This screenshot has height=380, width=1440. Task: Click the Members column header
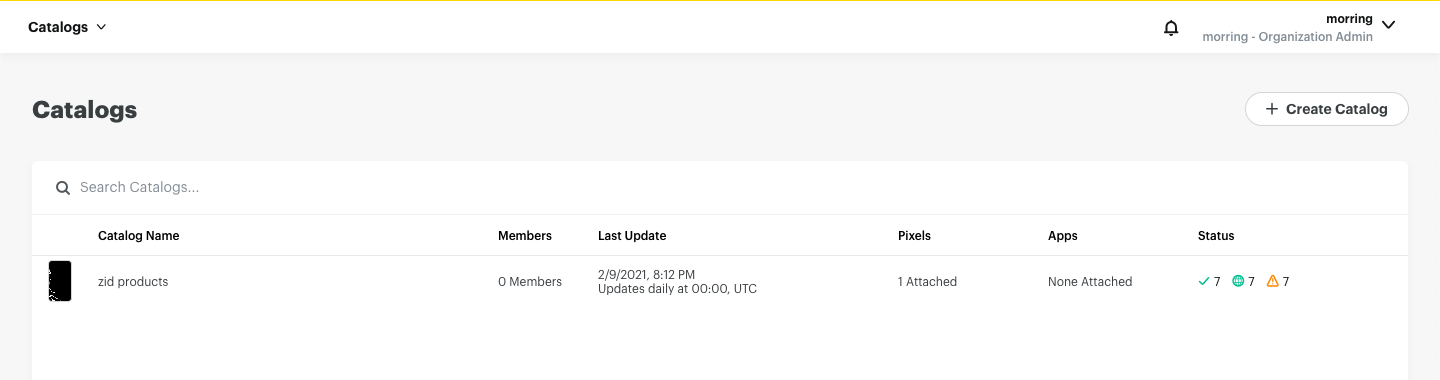(x=525, y=236)
